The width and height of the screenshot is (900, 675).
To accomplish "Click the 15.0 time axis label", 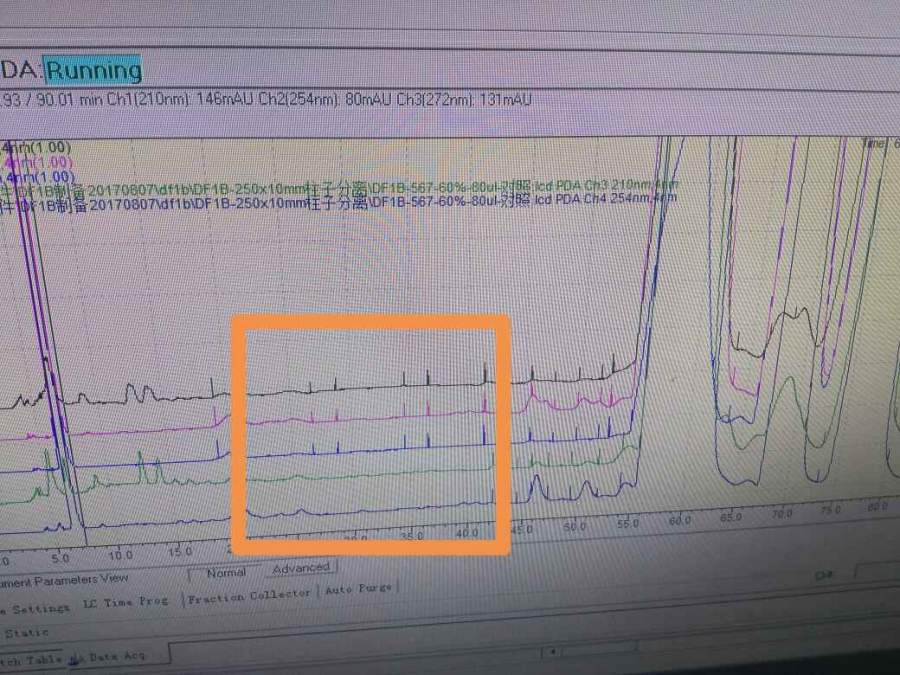I will [x=180, y=552].
